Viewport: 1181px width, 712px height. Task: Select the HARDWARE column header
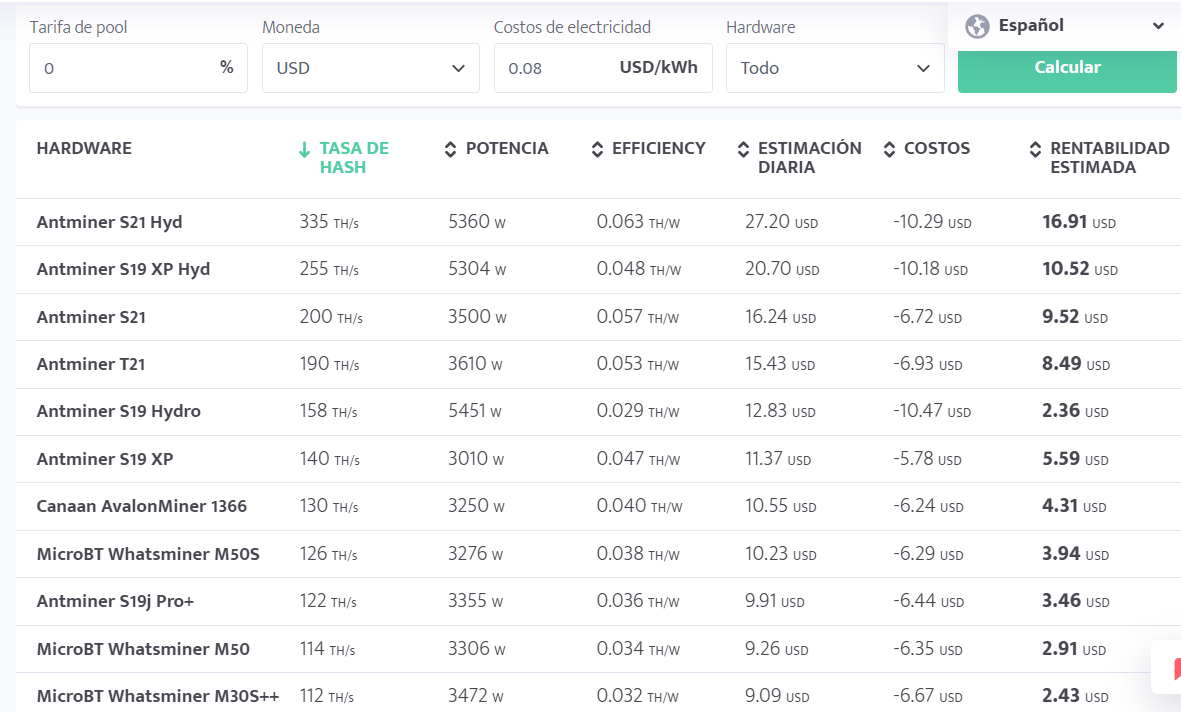84,148
